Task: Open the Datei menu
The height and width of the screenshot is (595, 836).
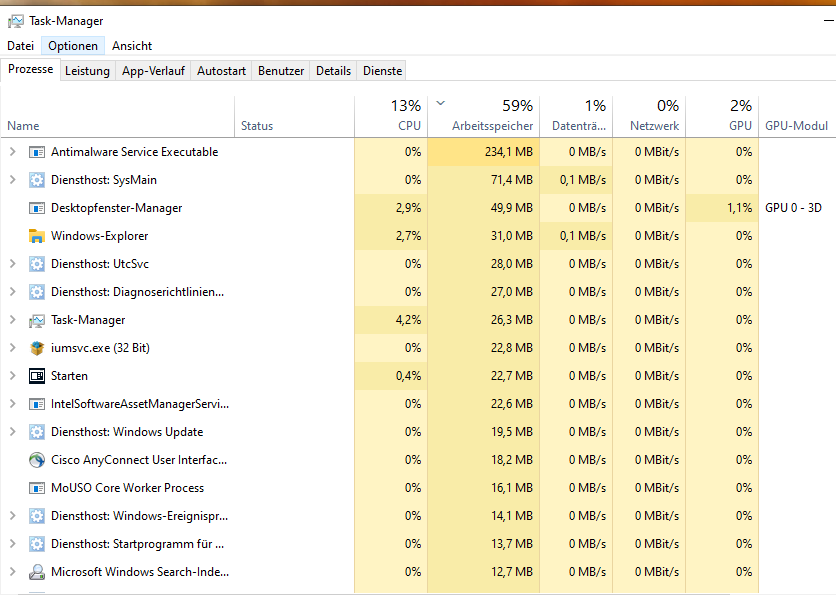Action: [21, 46]
